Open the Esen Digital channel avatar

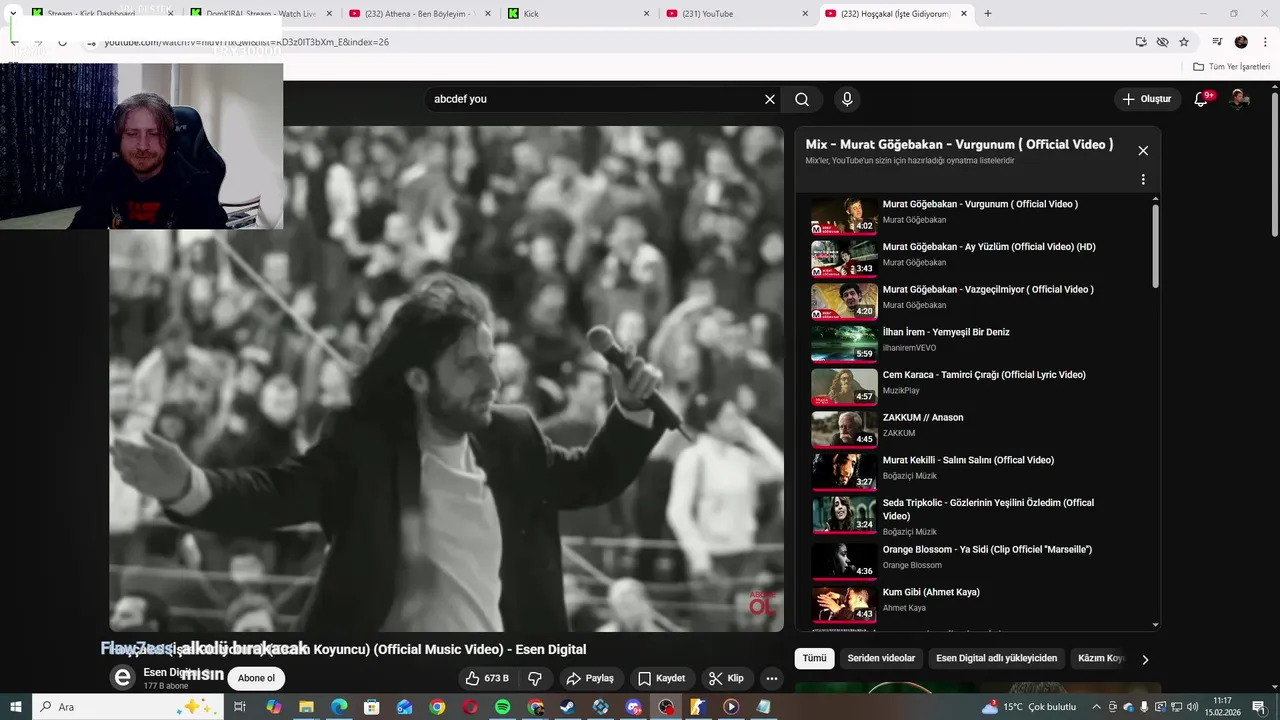(x=122, y=678)
